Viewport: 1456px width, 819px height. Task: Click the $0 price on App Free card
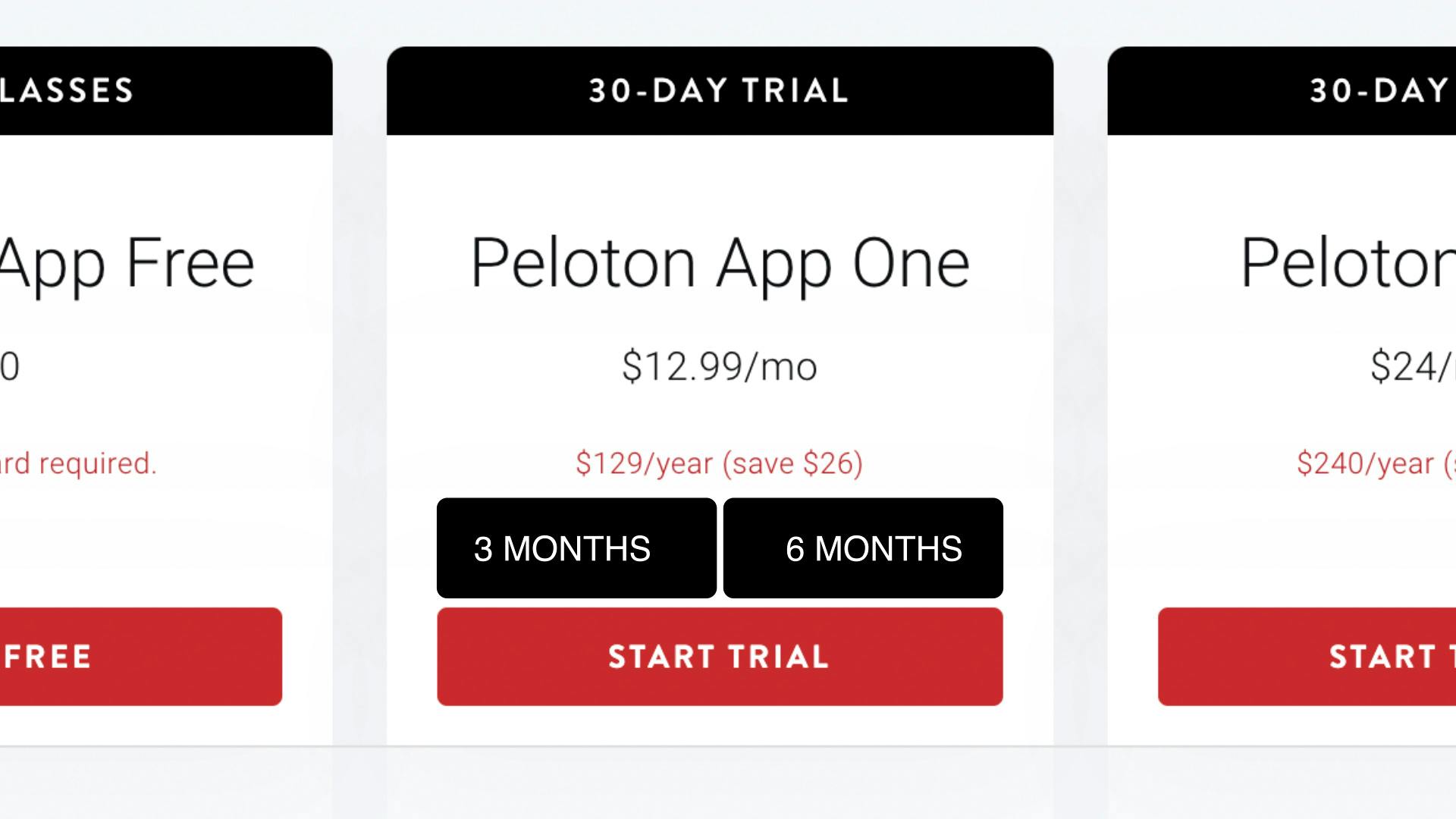point(9,367)
